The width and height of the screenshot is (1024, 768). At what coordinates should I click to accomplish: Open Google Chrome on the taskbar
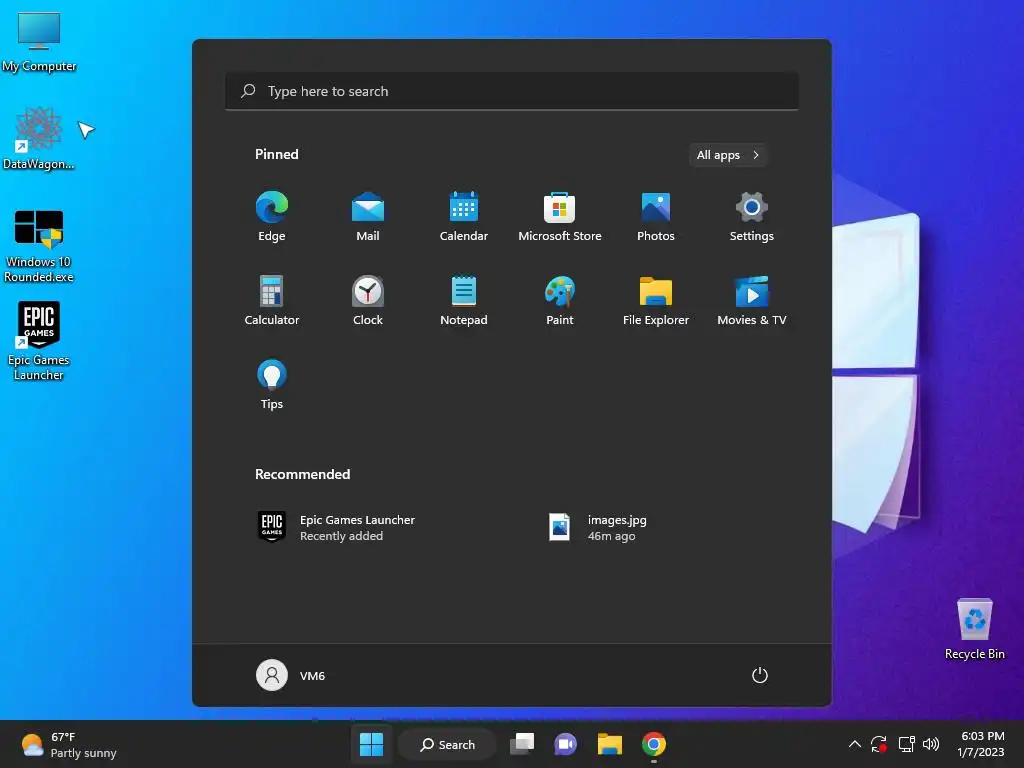(x=654, y=744)
